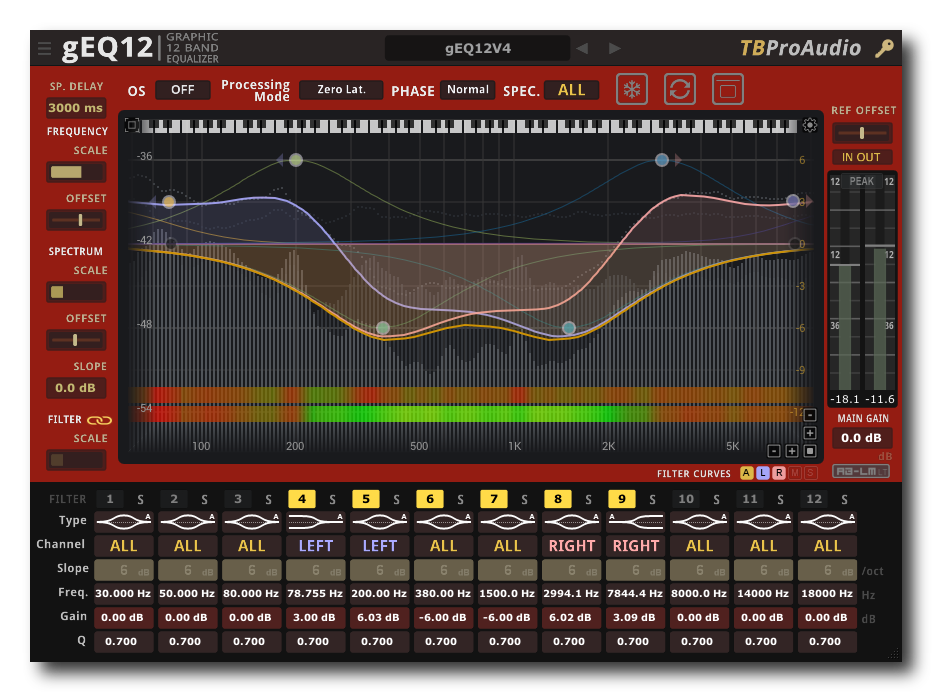Select the filter 12 type curve icon
The width and height of the screenshot is (932, 692).
[x=827, y=521]
